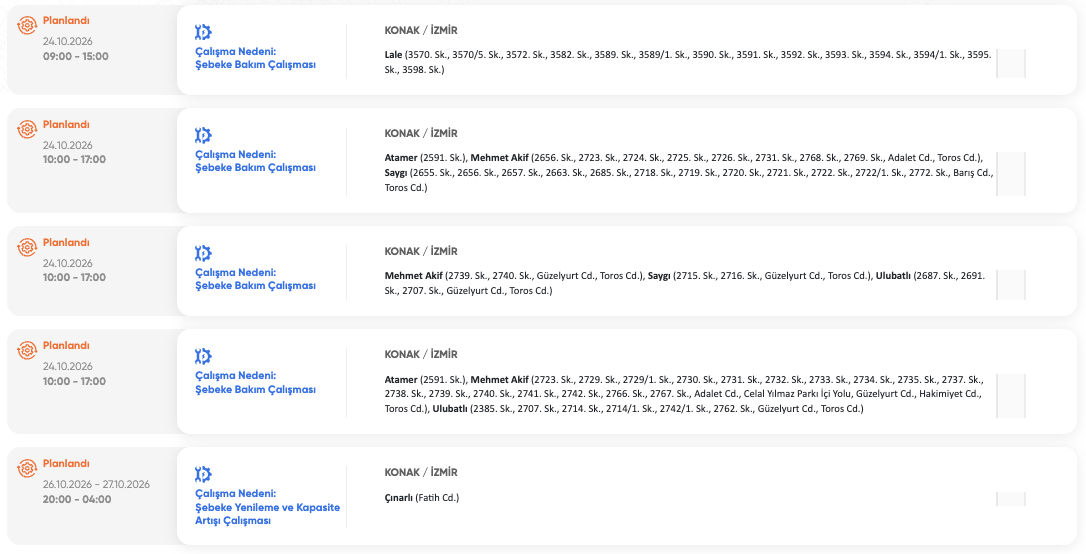Click the wrench icon in the card listing 2691. Sk.
1086x554 pixels.
pyautogui.click(x=203, y=253)
